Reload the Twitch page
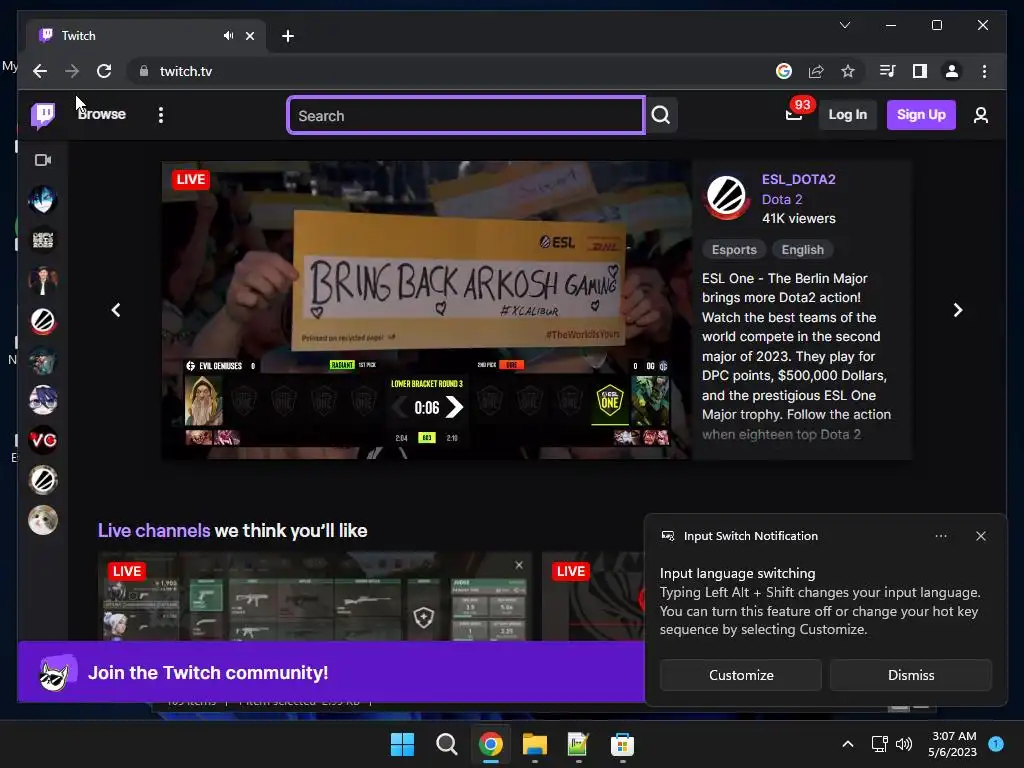This screenshot has height=768, width=1024. coord(104,71)
